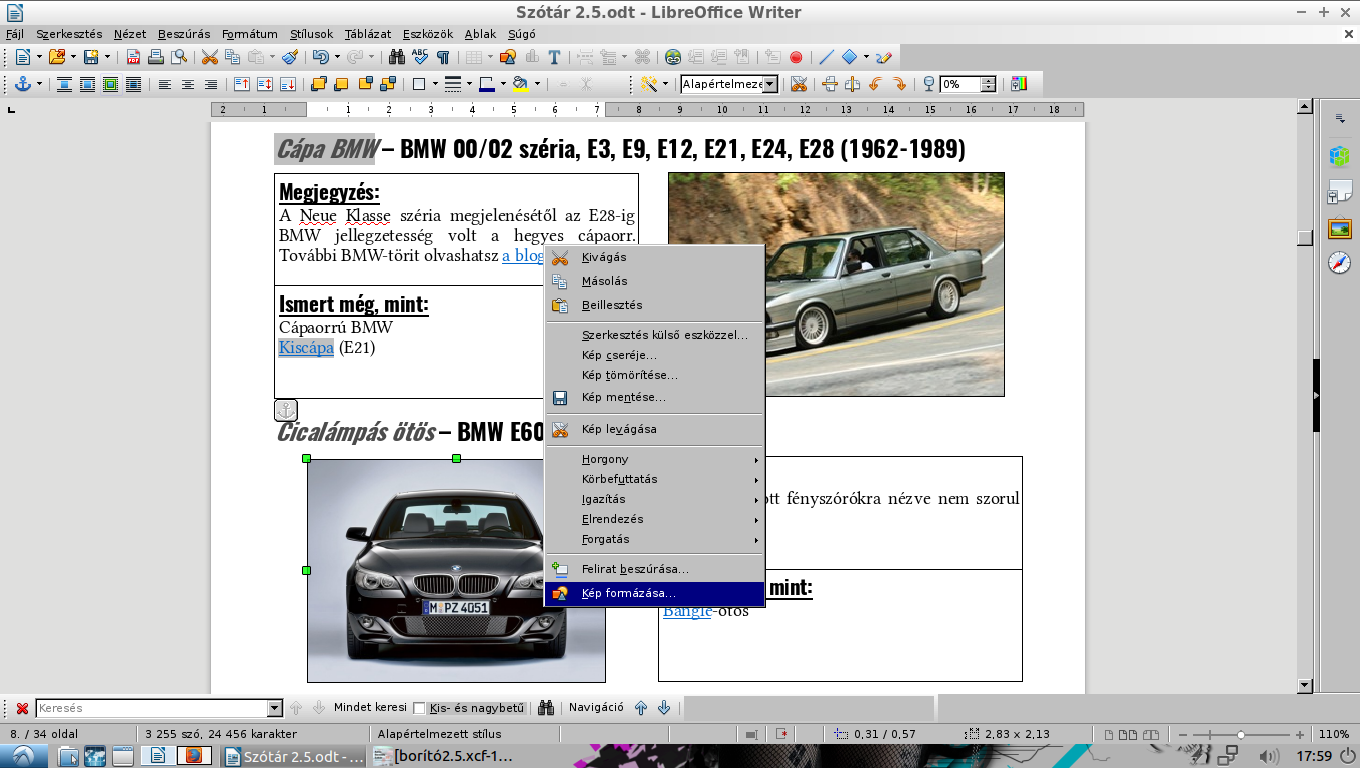Click the Flip Vertically icon

tap(829, 84)
